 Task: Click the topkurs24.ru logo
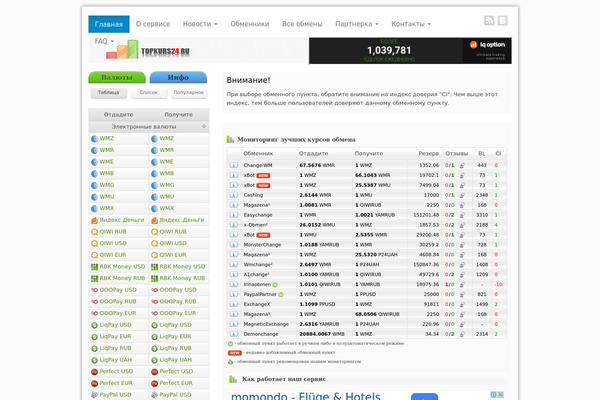point(148,50)
